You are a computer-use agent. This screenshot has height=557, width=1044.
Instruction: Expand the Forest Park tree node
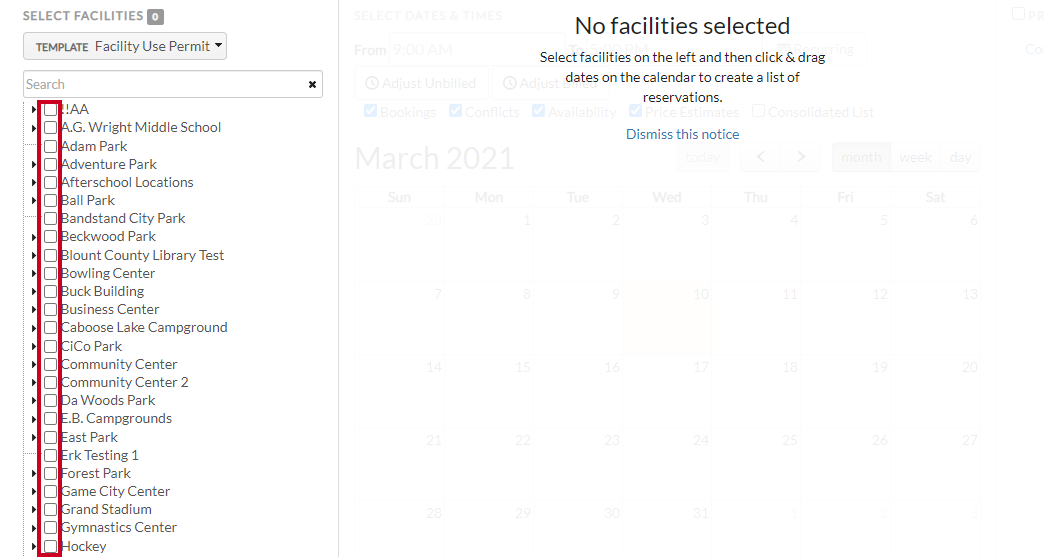coord(33,474)
